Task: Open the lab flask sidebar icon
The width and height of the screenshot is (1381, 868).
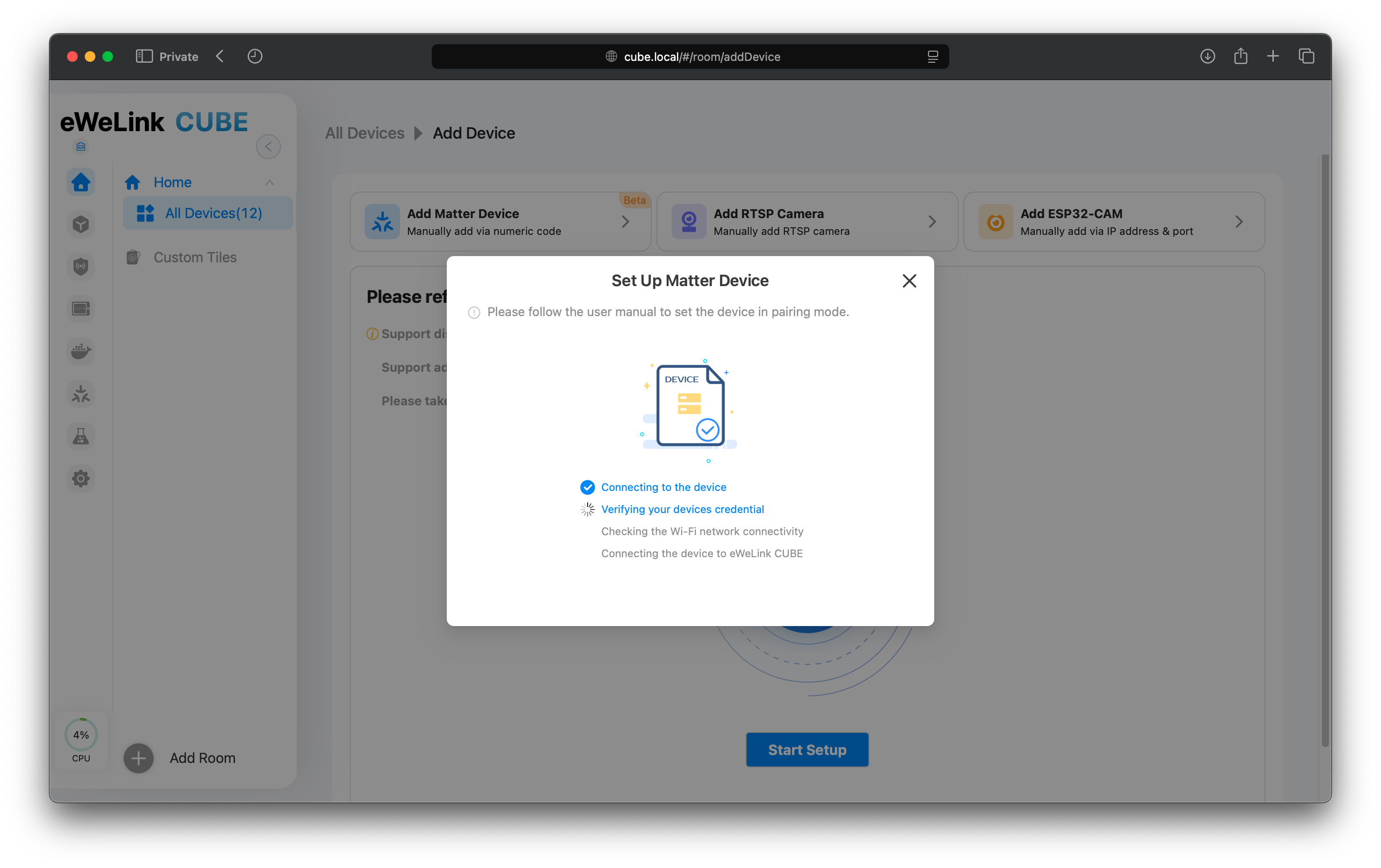Action: click(x=81, y=437)
